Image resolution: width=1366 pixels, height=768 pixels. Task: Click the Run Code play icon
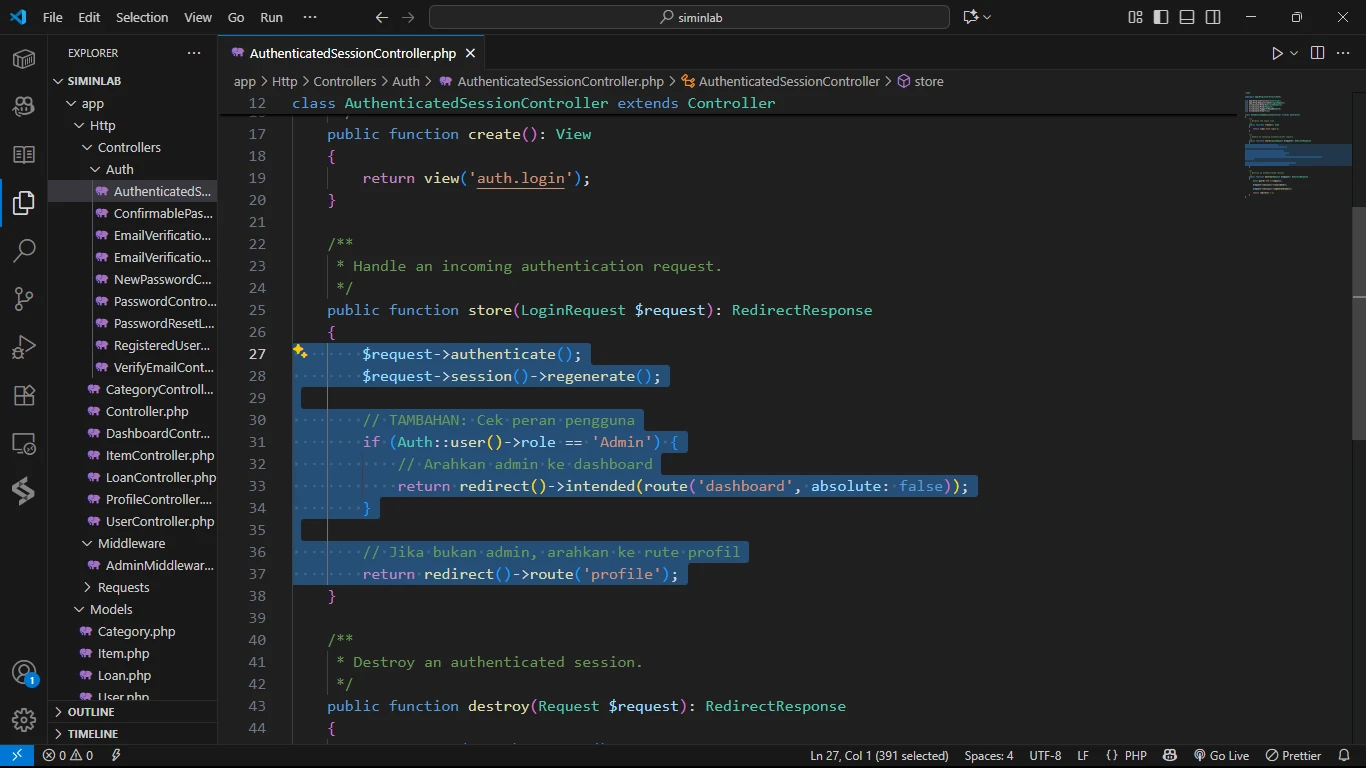point(1277,53)
